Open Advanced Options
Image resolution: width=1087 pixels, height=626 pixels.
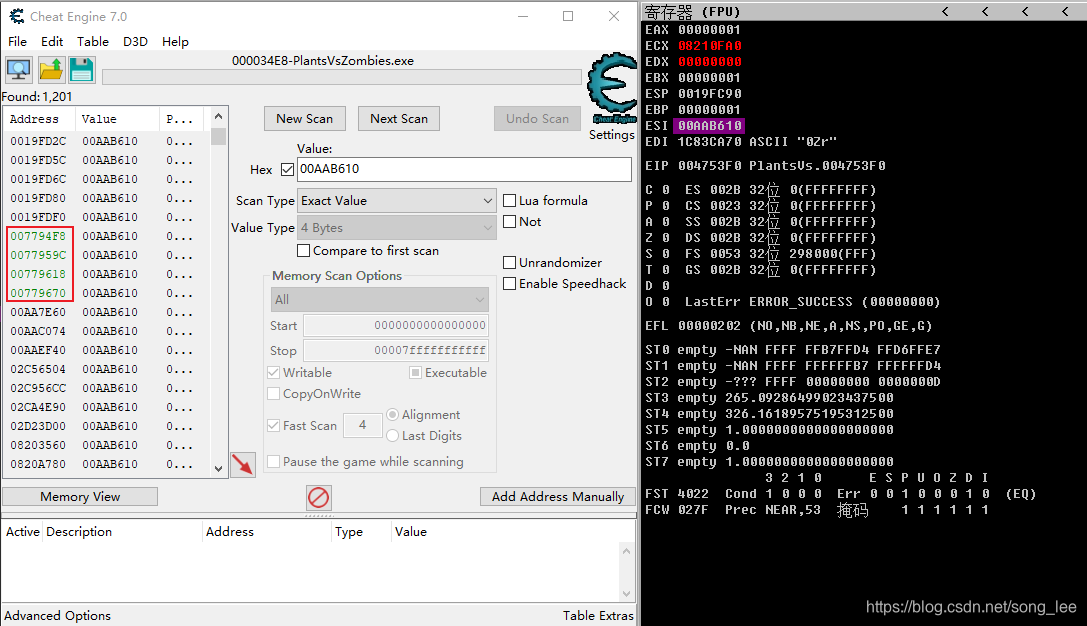click(58, 616)
